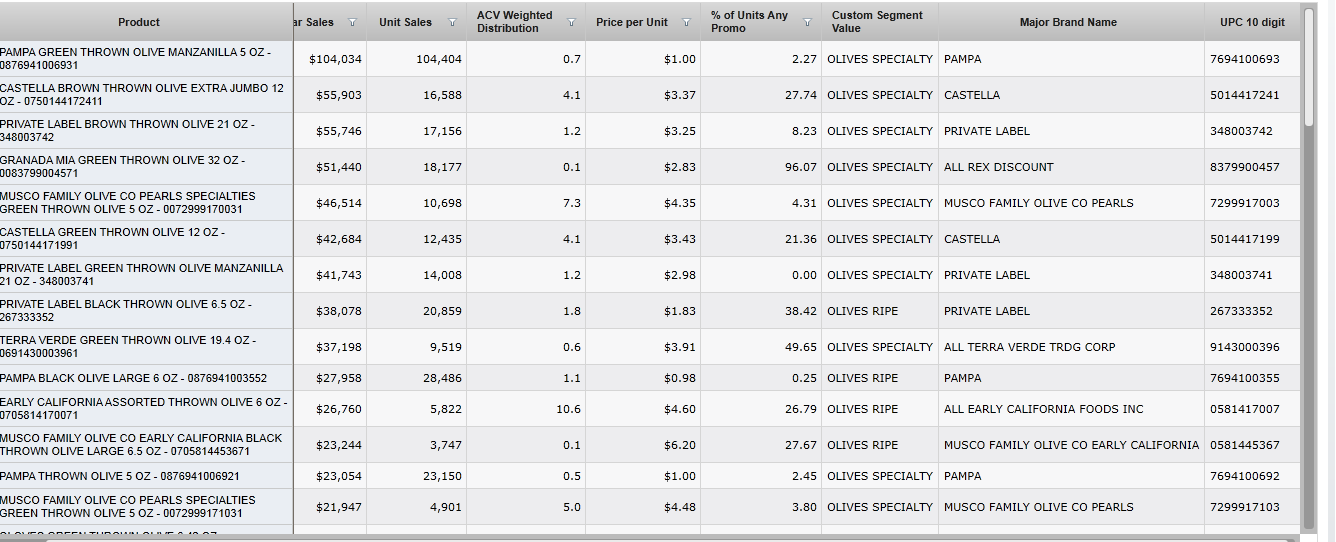Image resolution: width=1336 pixels, height=542 pixels.
Task: Select the Early California Assorted Thrown Olive row
Action: tap(143, 408)
